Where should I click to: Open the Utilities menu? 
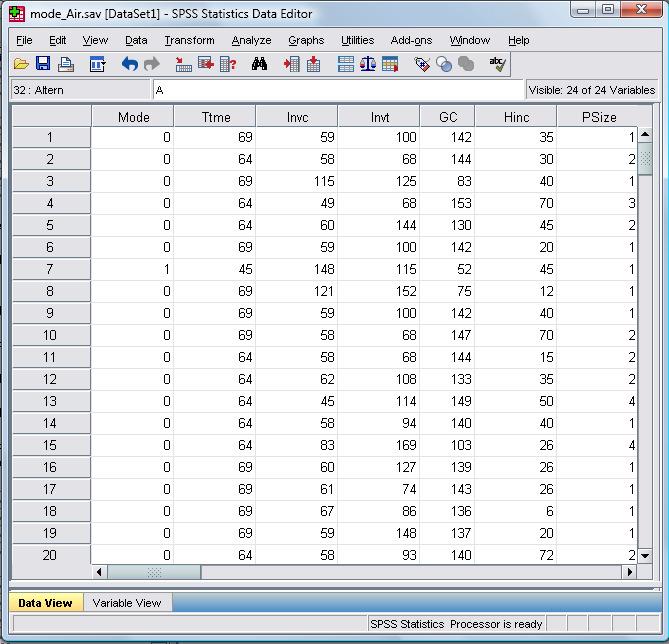[357, 40]
